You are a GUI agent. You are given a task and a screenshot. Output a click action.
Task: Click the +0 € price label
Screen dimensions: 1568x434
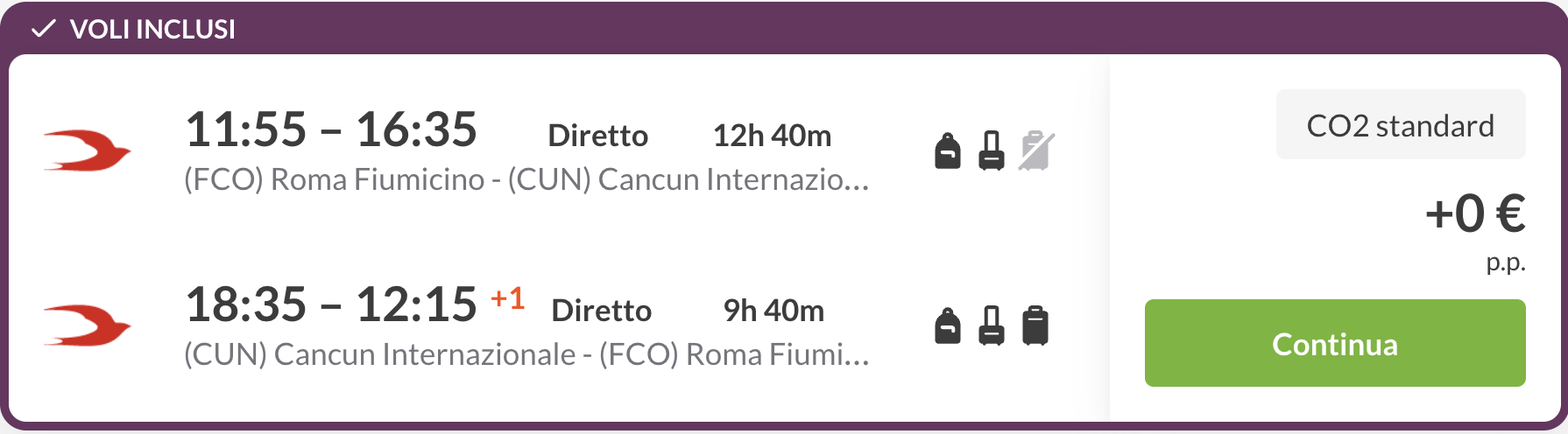1475,213
